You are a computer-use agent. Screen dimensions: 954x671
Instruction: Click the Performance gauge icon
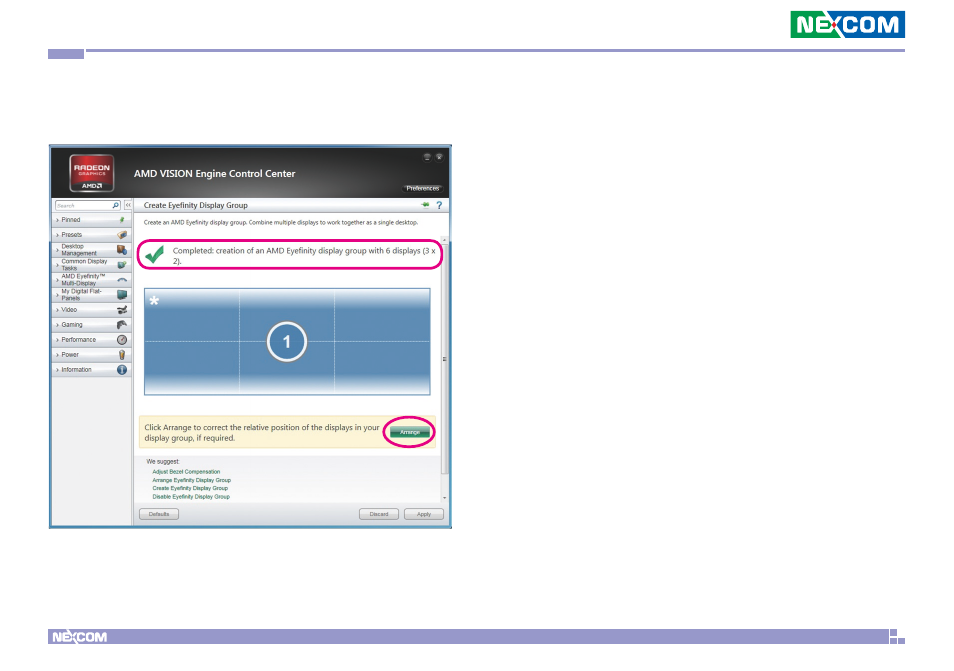(122, 339)
